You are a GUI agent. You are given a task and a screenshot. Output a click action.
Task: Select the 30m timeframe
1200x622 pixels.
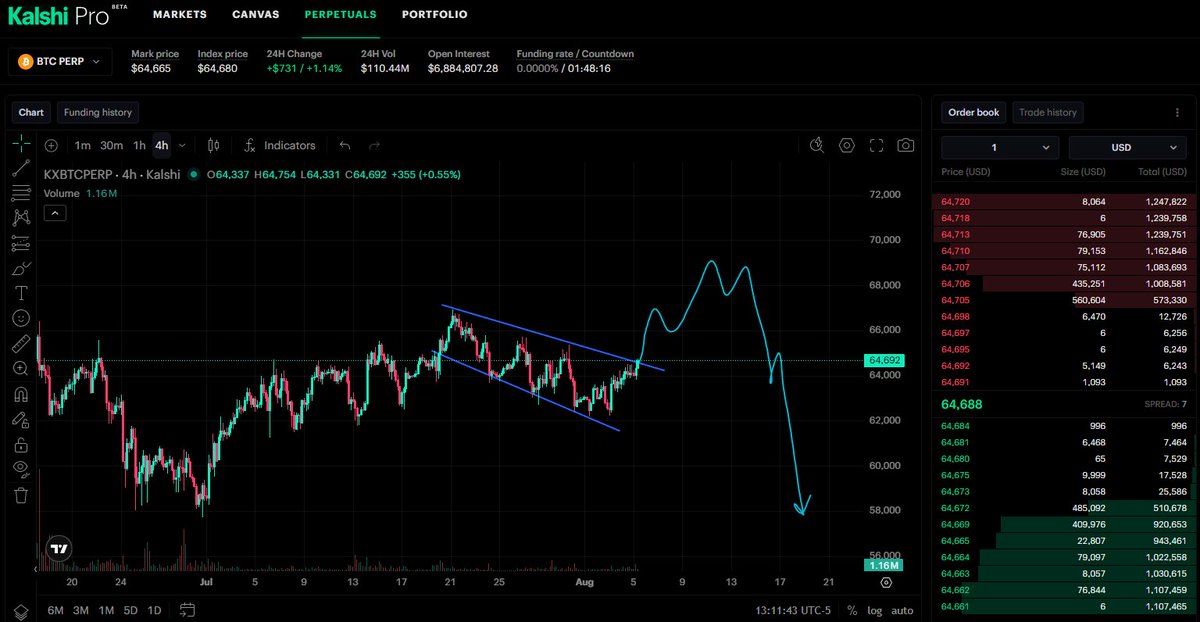[x=111, y=145]
